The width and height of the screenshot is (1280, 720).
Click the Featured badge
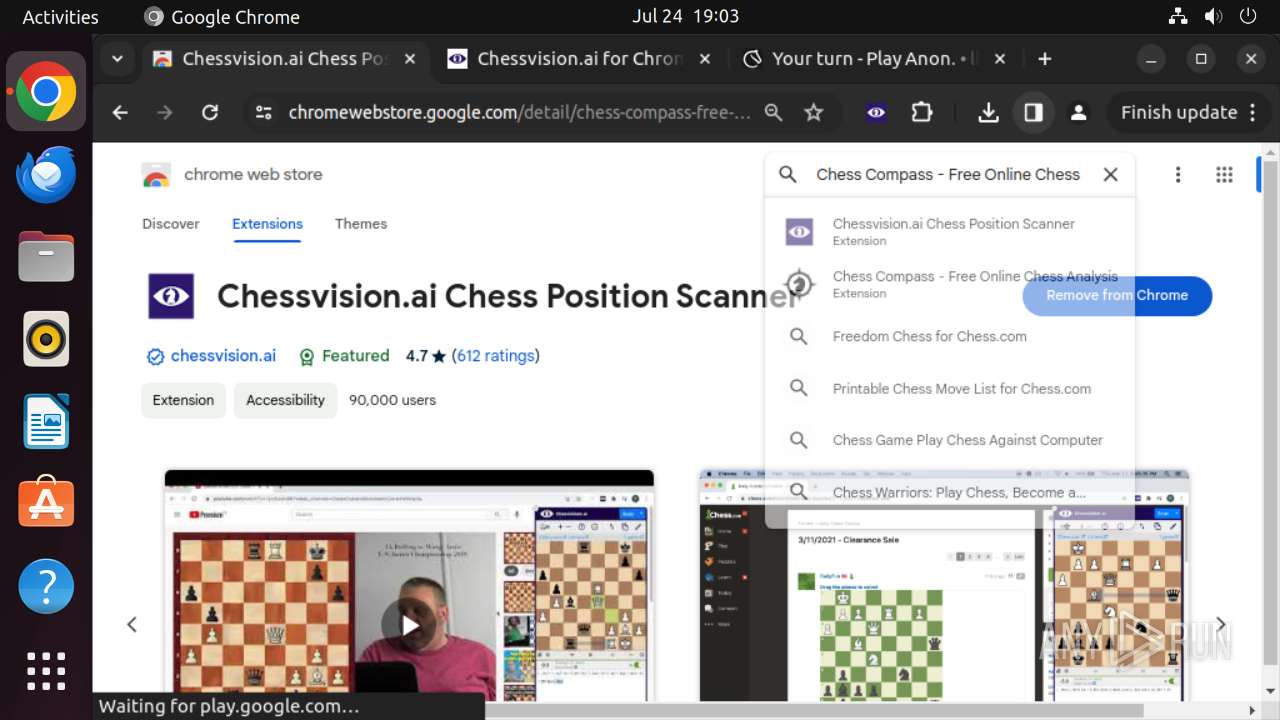coord(344,356)
